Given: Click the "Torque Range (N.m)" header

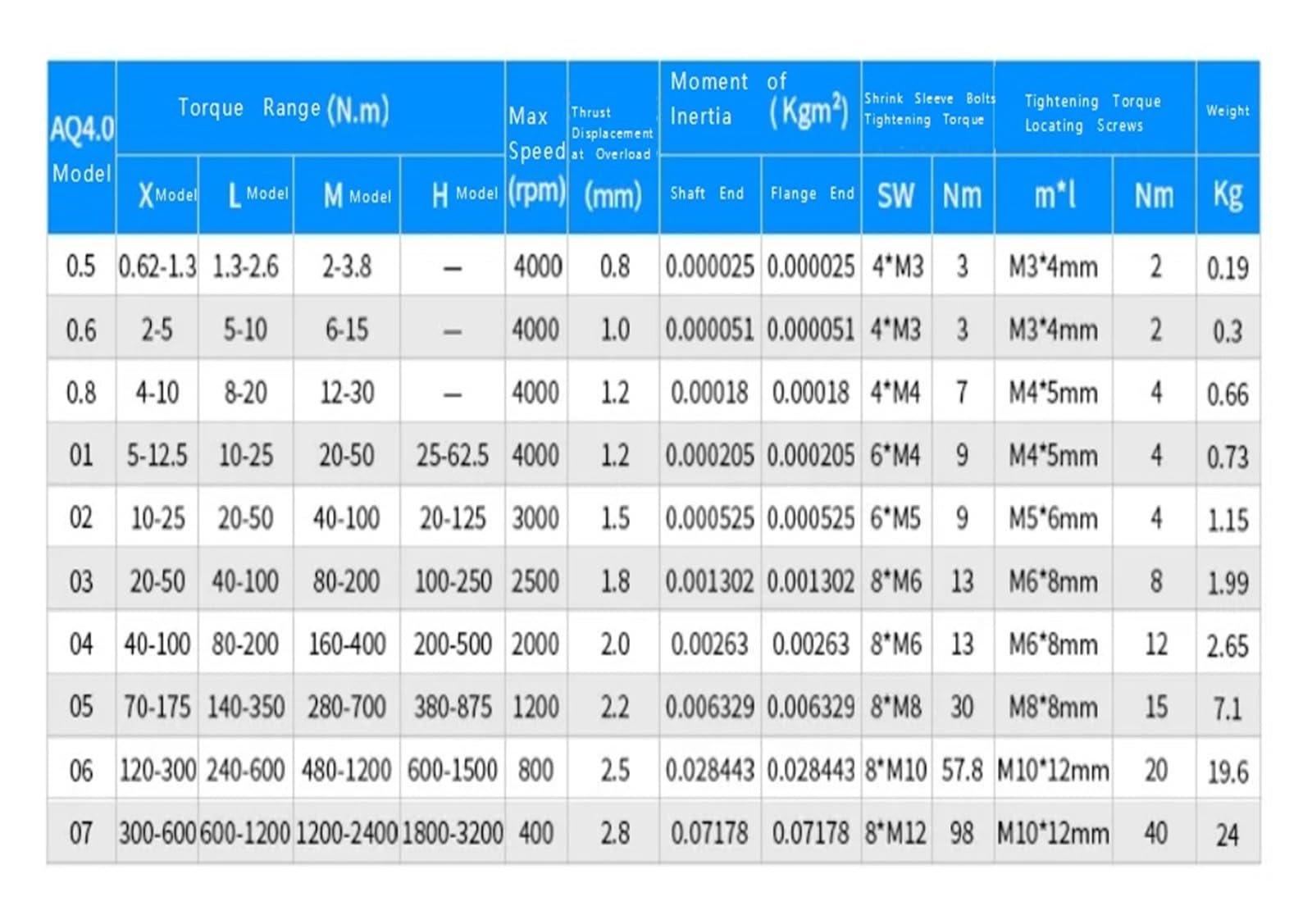Looking at the screenshot, I should tap(284, 108).
